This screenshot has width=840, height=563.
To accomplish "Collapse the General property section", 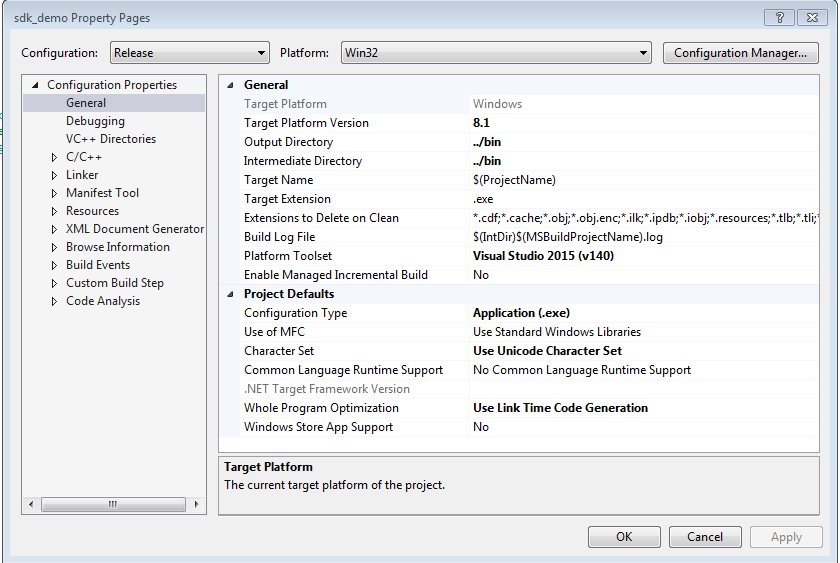I will [x=231, y=85].
